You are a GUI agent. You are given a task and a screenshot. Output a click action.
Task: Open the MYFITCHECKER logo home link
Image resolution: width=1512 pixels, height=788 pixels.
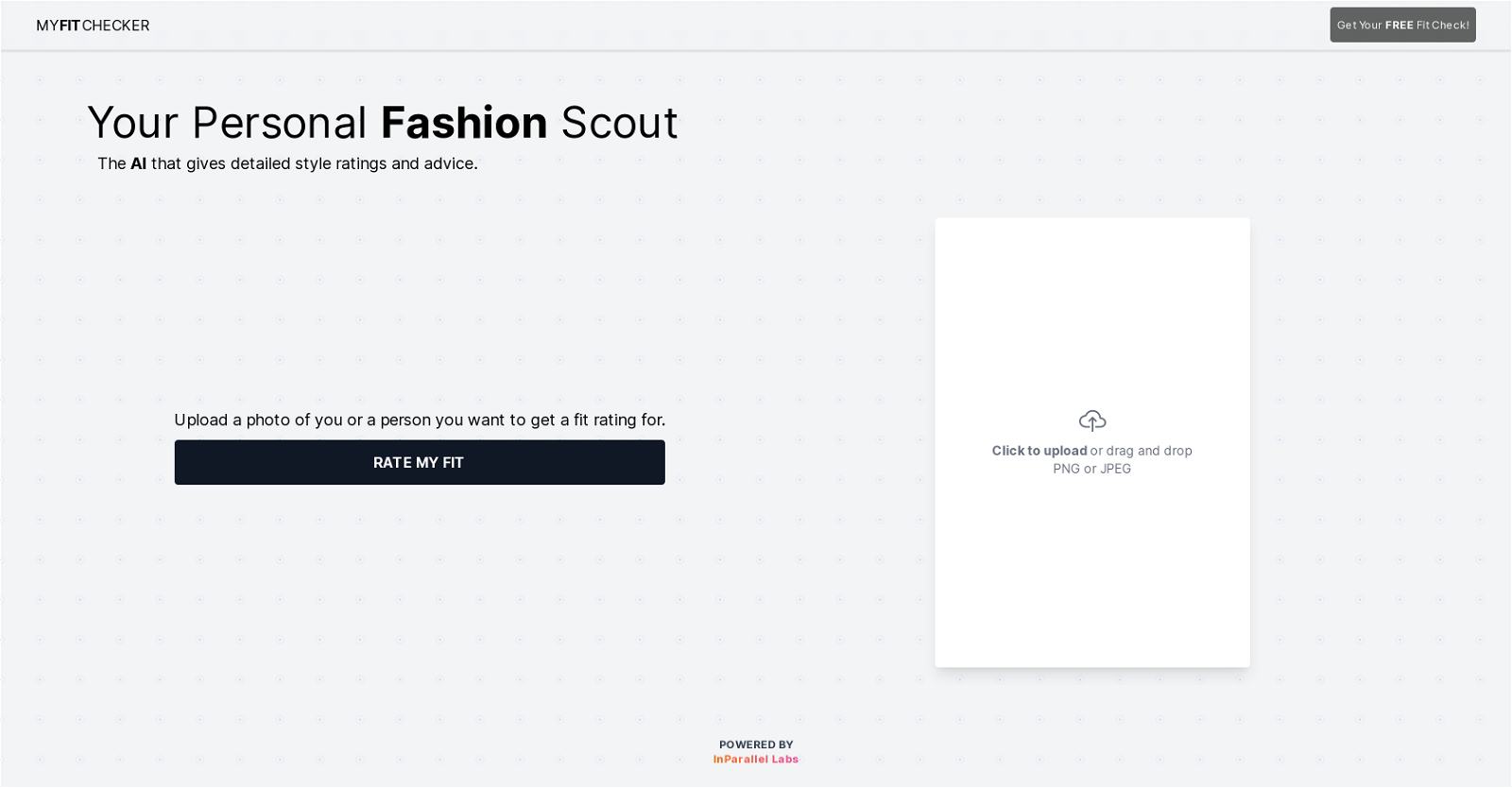tap(93, 26)
